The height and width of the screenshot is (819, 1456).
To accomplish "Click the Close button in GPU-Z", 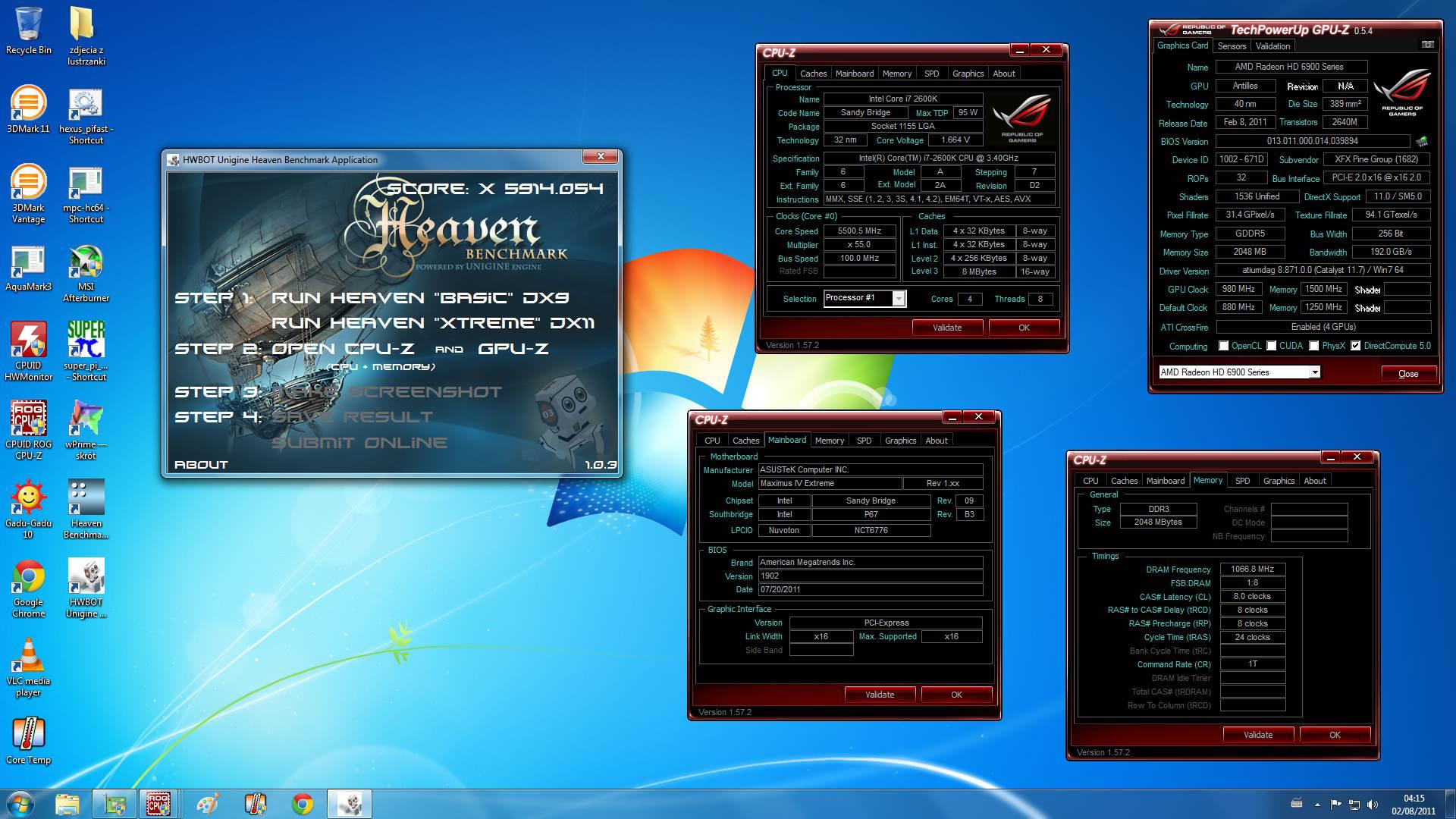I will [x=1408, y=374].
